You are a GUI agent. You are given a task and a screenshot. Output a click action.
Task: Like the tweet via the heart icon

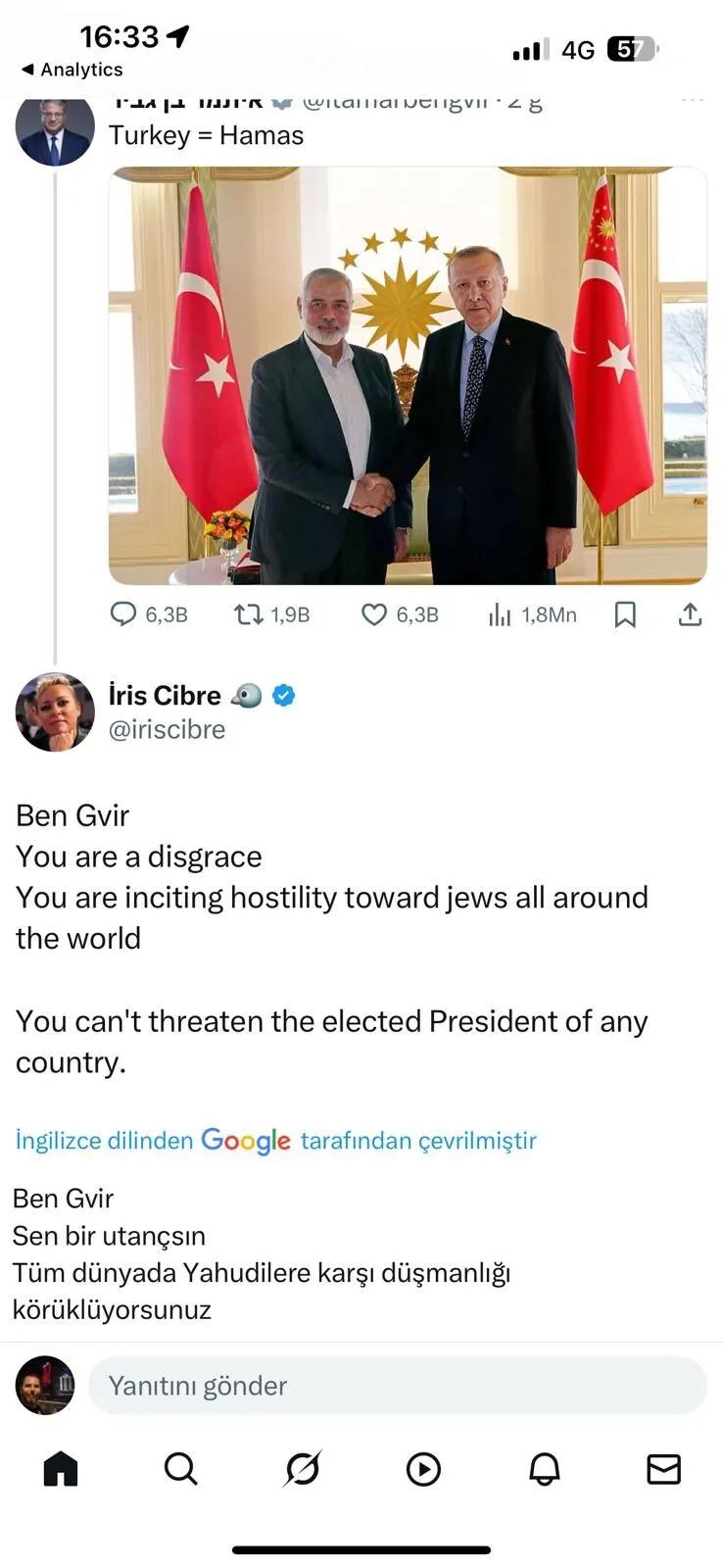pos(374,614)
